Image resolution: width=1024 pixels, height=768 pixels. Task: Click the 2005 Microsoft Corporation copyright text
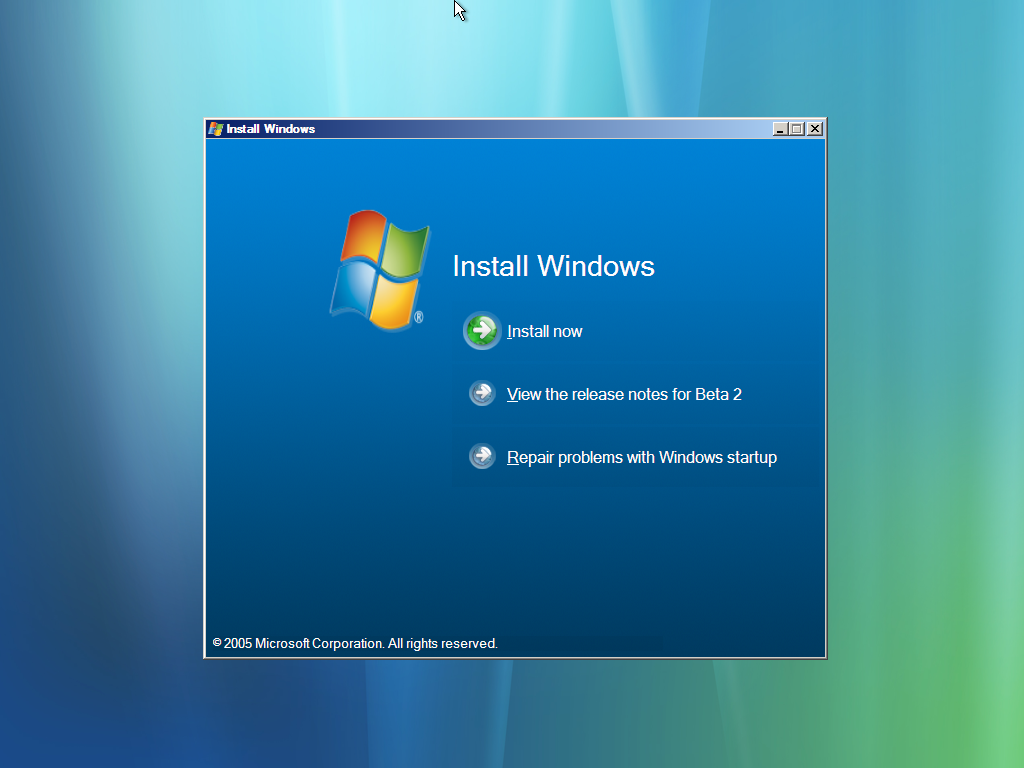pos(355,643)
